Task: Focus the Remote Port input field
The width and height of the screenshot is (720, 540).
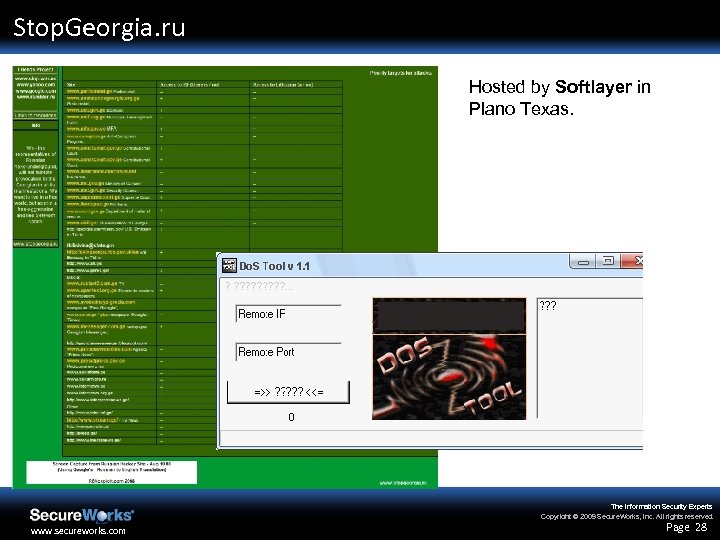Action: (x=288, y=352)
